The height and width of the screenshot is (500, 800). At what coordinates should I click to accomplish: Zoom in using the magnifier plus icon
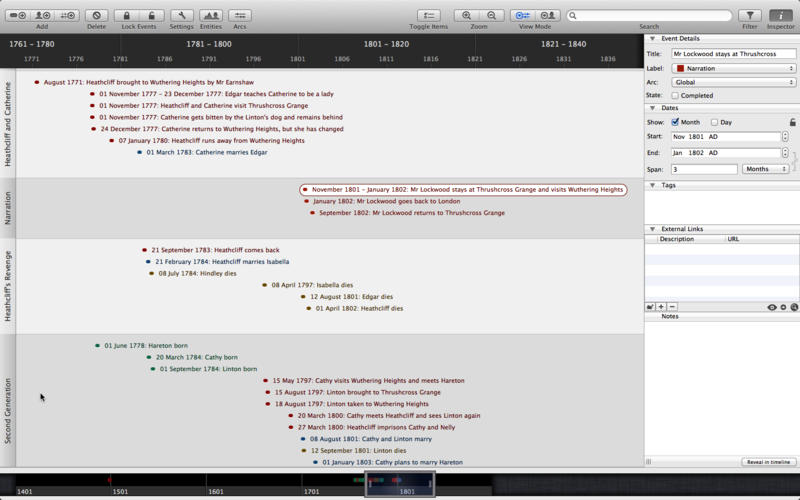(467, 16)
